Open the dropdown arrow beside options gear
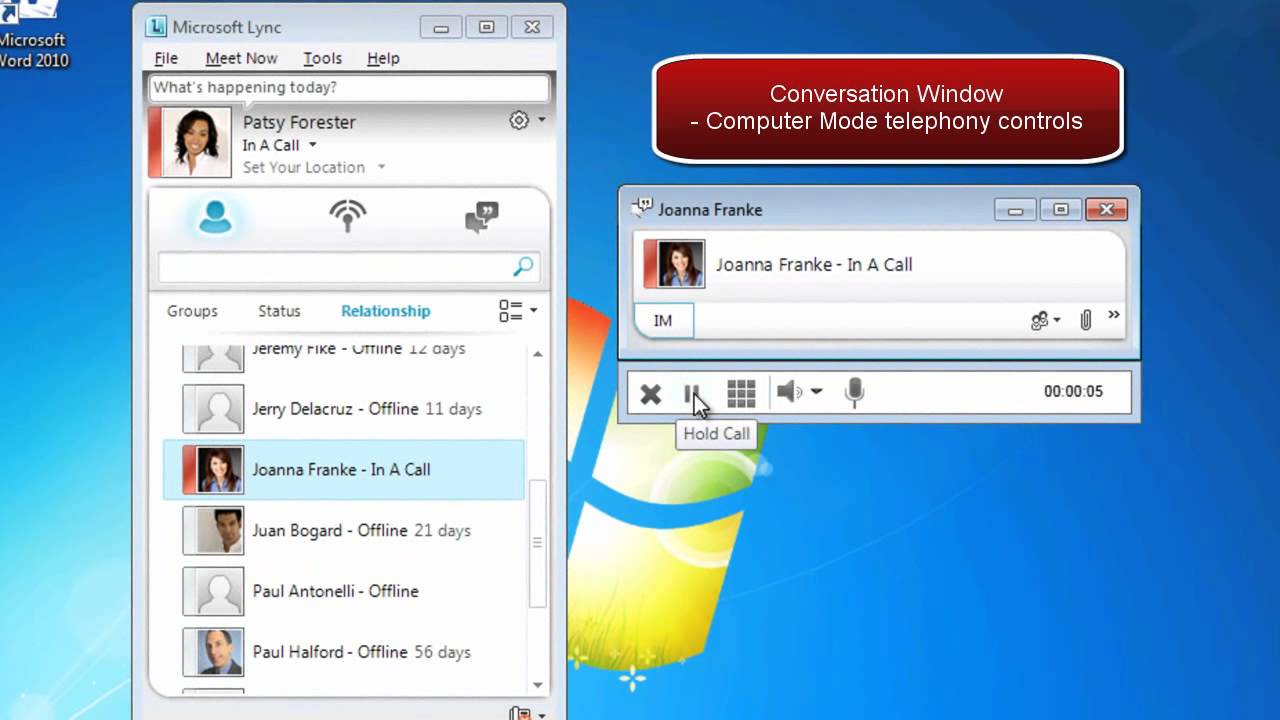The height and width of the screenshot is (720, 1280). (541, 120)
